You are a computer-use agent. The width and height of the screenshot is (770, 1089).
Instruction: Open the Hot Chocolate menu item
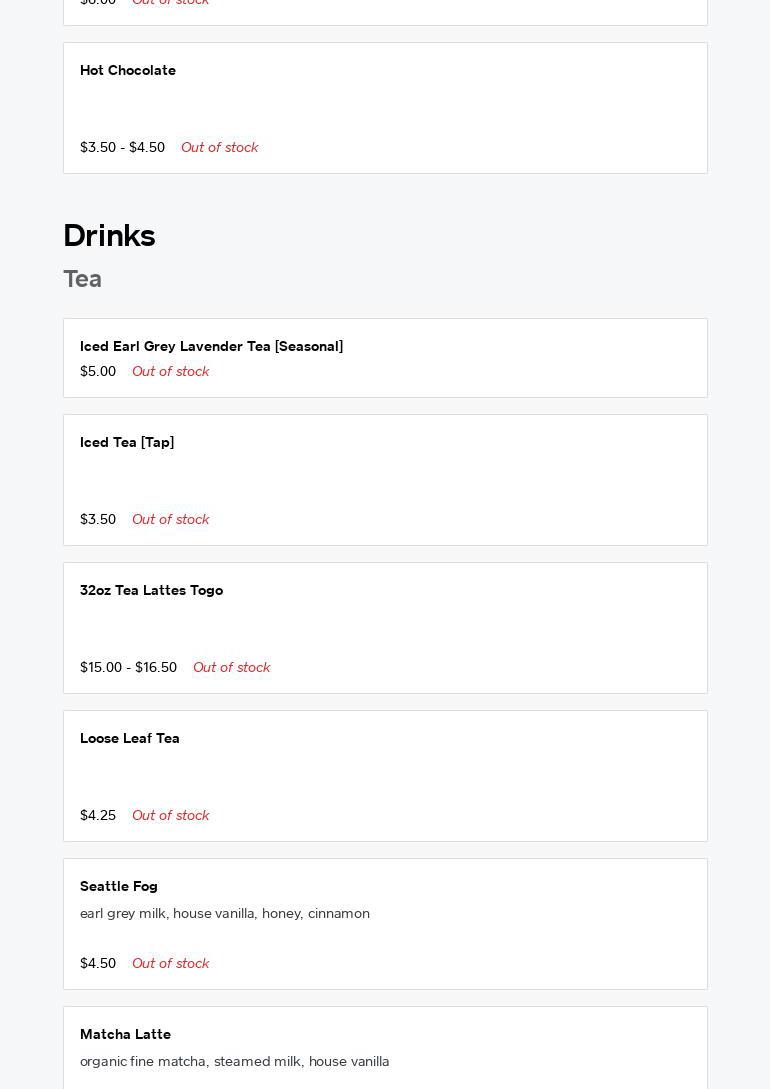click(128, 71)
